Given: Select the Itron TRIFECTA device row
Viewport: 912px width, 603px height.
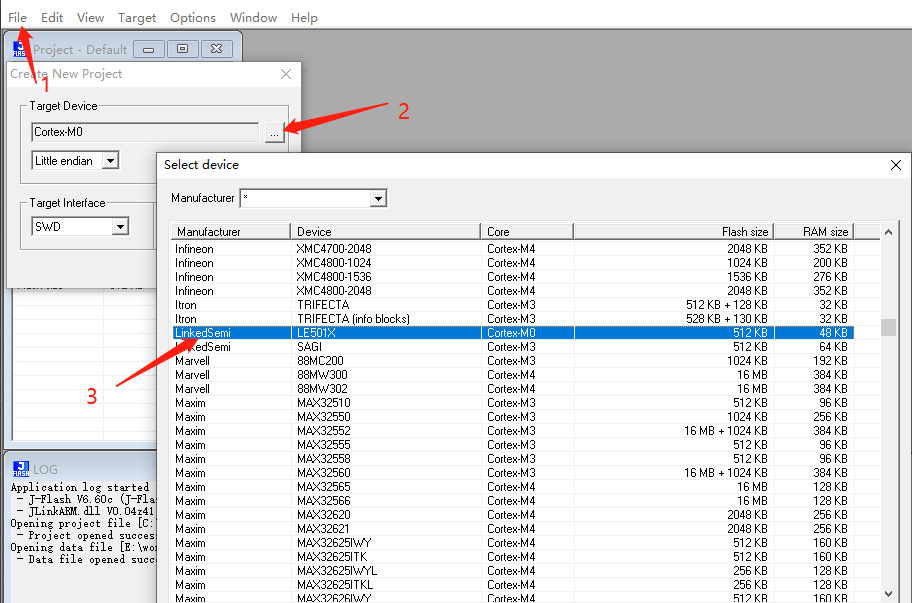Looking at the screenshot, I should [514, 305].
